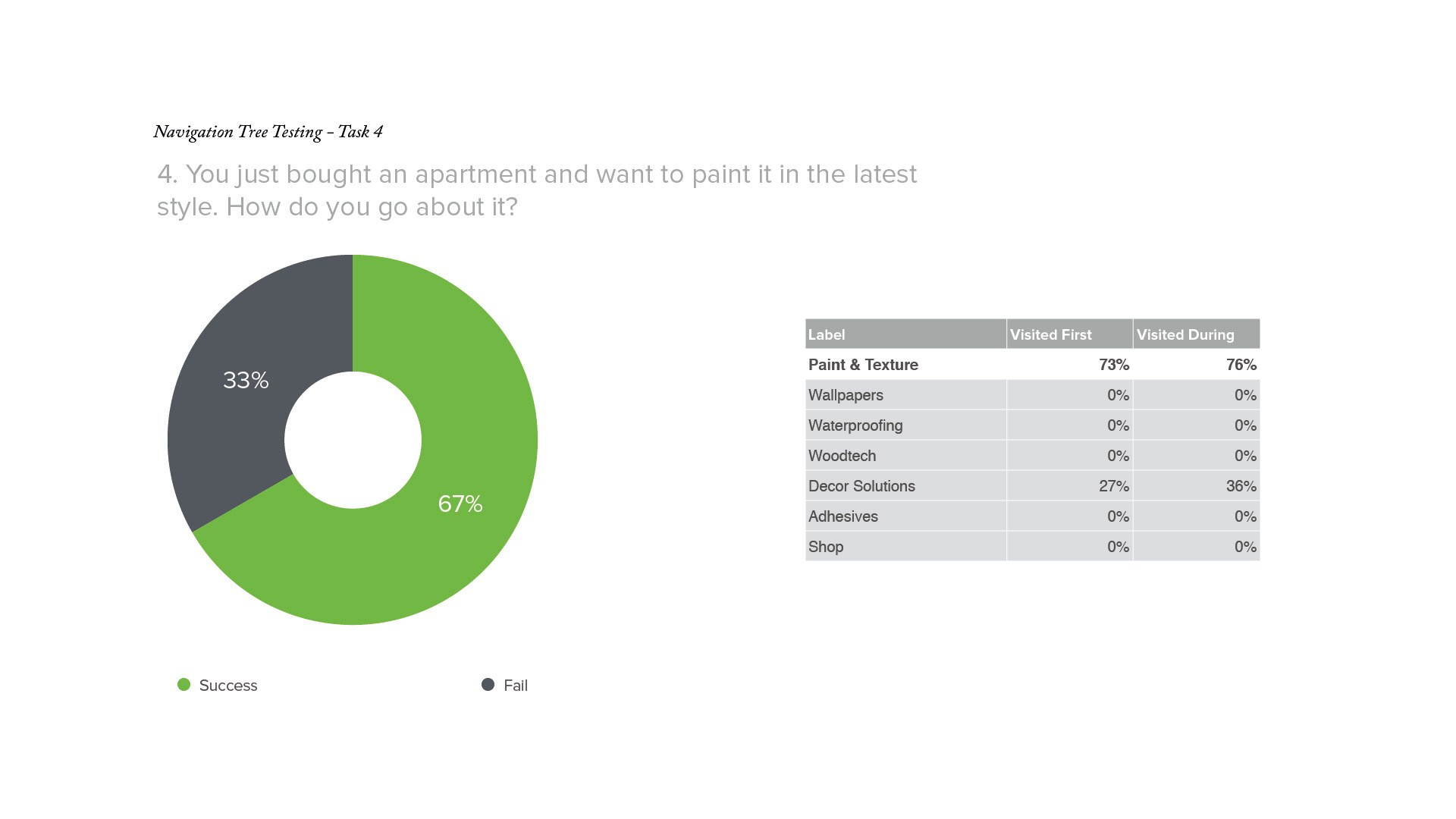The width and height of the screenshot is (1456, 819).
Task: Select the Shop row label
Action: tap(826, 547)
